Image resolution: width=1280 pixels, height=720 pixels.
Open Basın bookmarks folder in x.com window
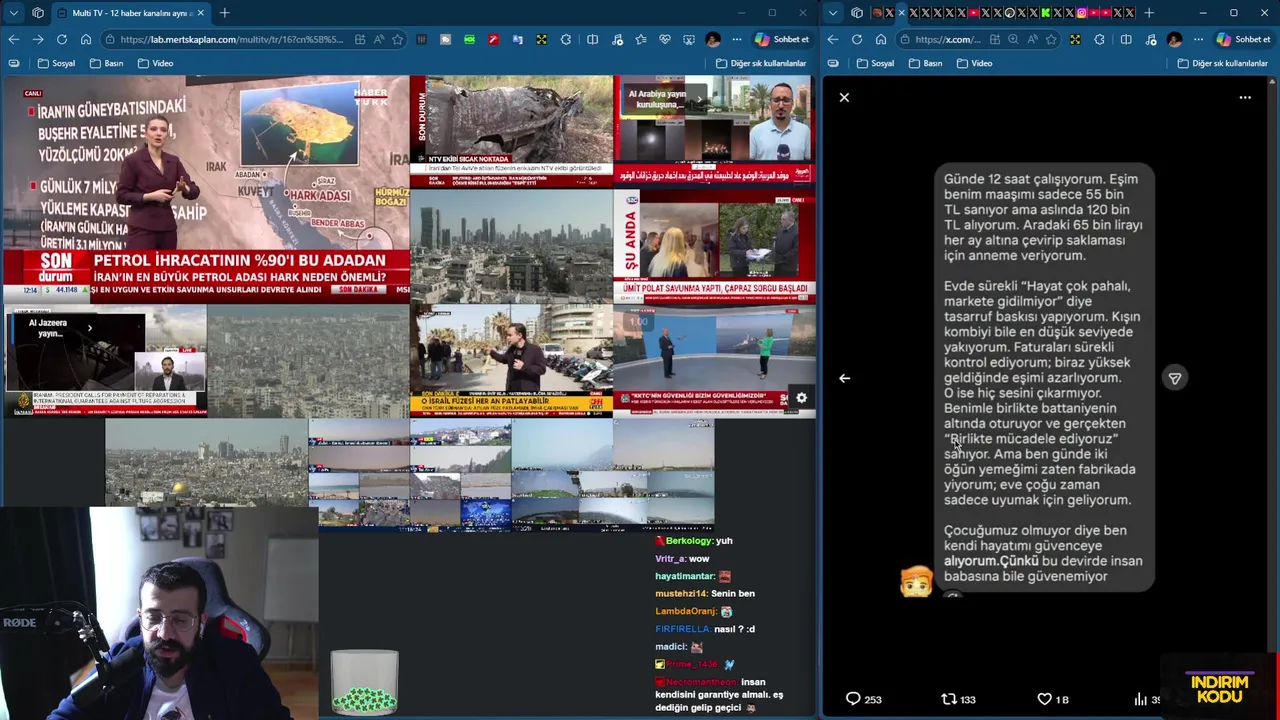(925, 63)
